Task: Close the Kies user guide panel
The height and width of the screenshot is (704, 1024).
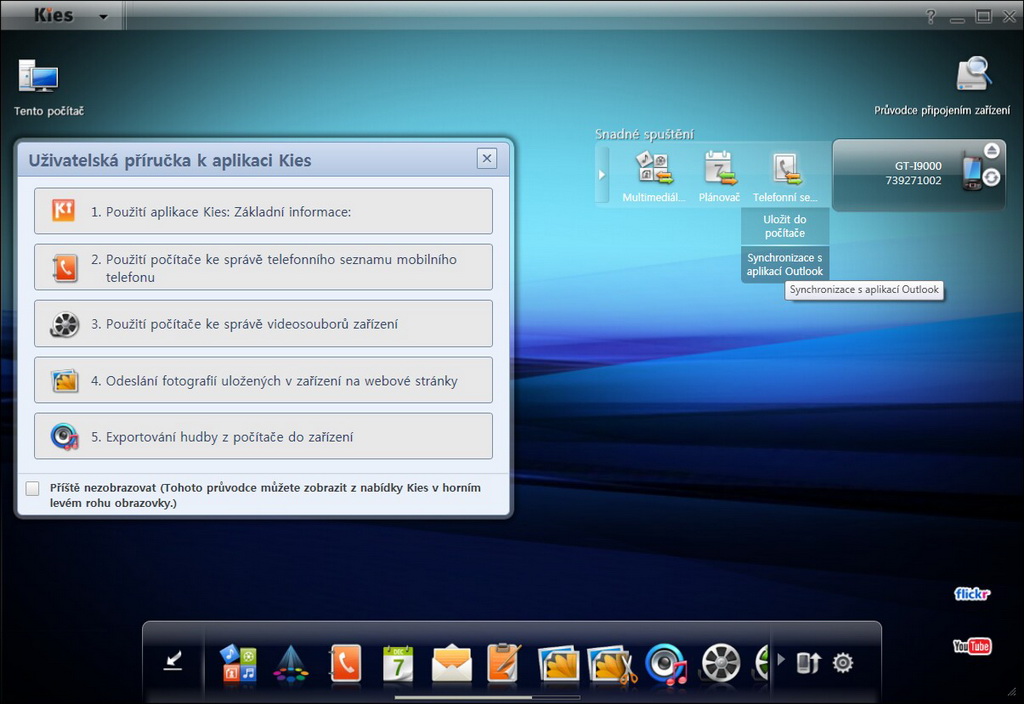Action: [487, 158]
